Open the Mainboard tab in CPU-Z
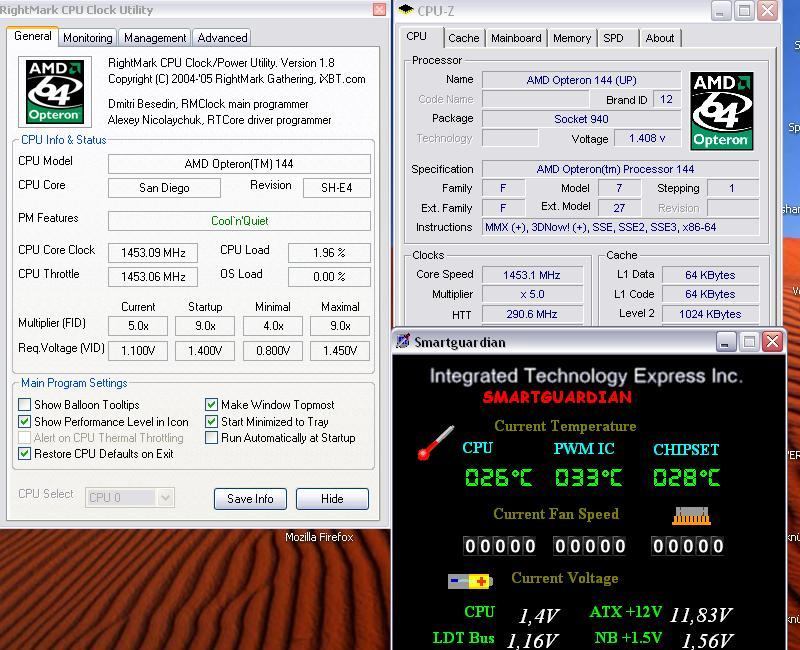800x650 pixels. coord(516,38)
